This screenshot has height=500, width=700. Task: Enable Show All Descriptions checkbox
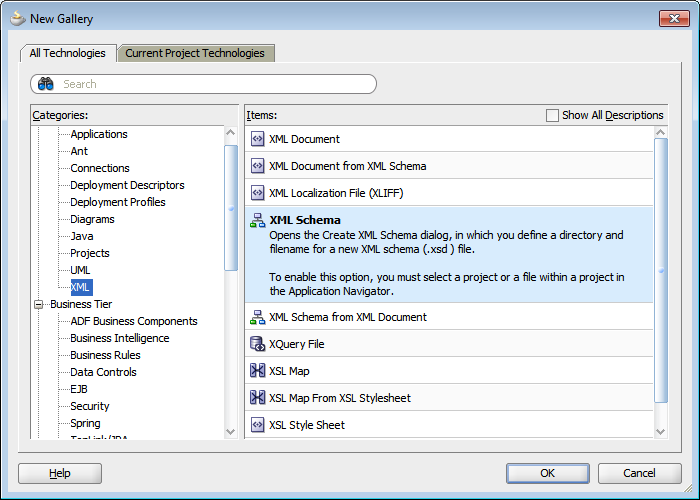(x=552, y=116)
